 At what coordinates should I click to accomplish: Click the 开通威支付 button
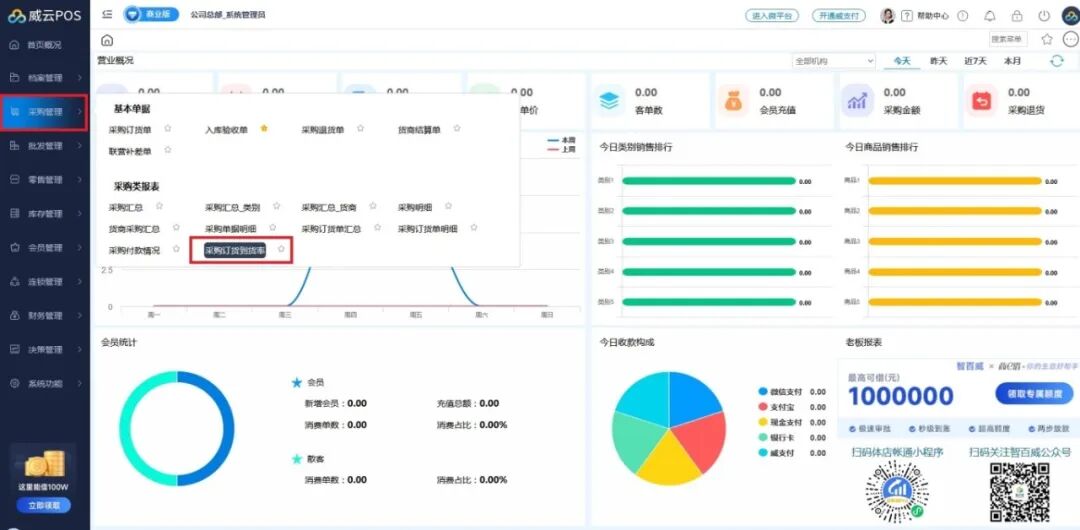[x=838, y=16]
